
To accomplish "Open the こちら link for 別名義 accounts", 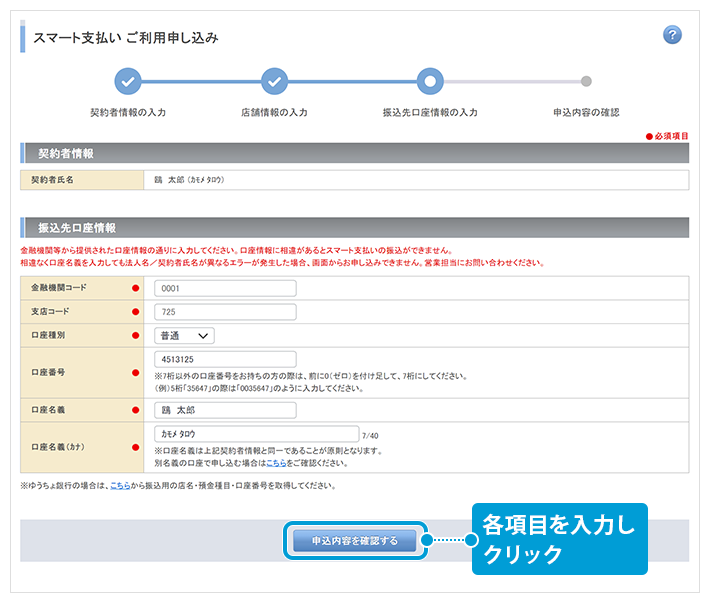I will (276, 463).
